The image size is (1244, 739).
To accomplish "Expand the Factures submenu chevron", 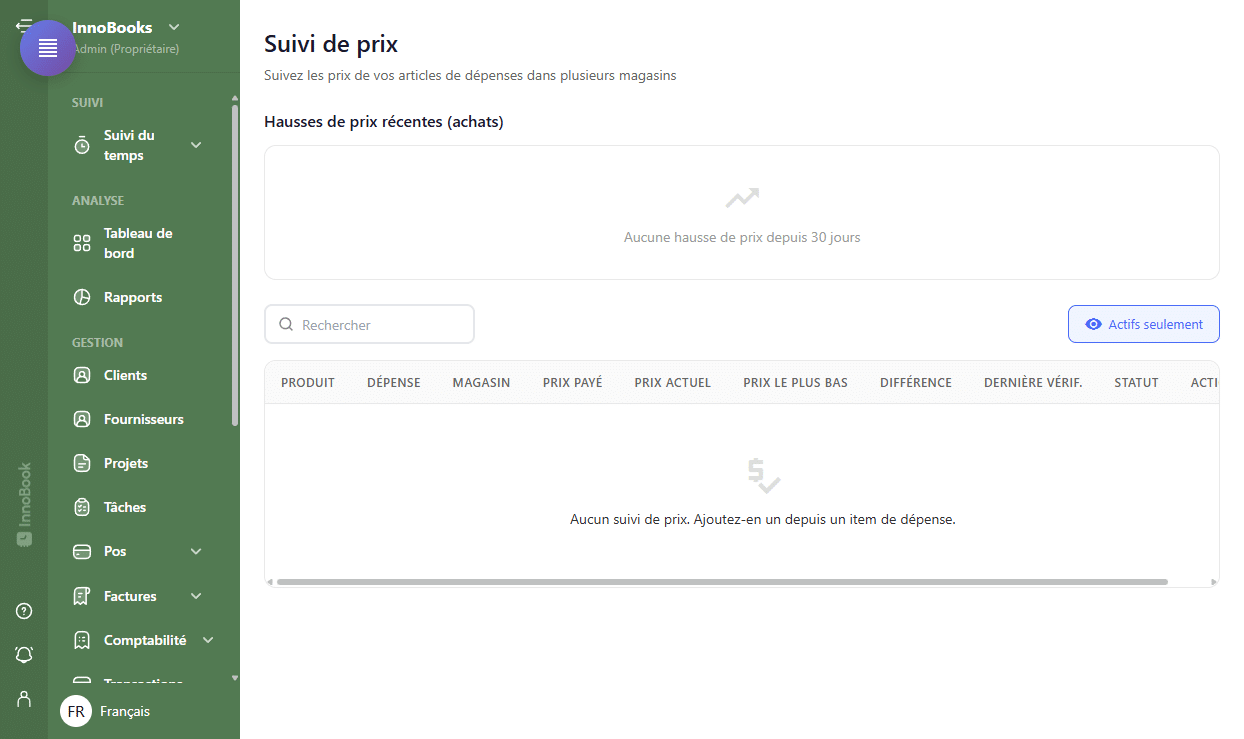I will tap(196, 596).
